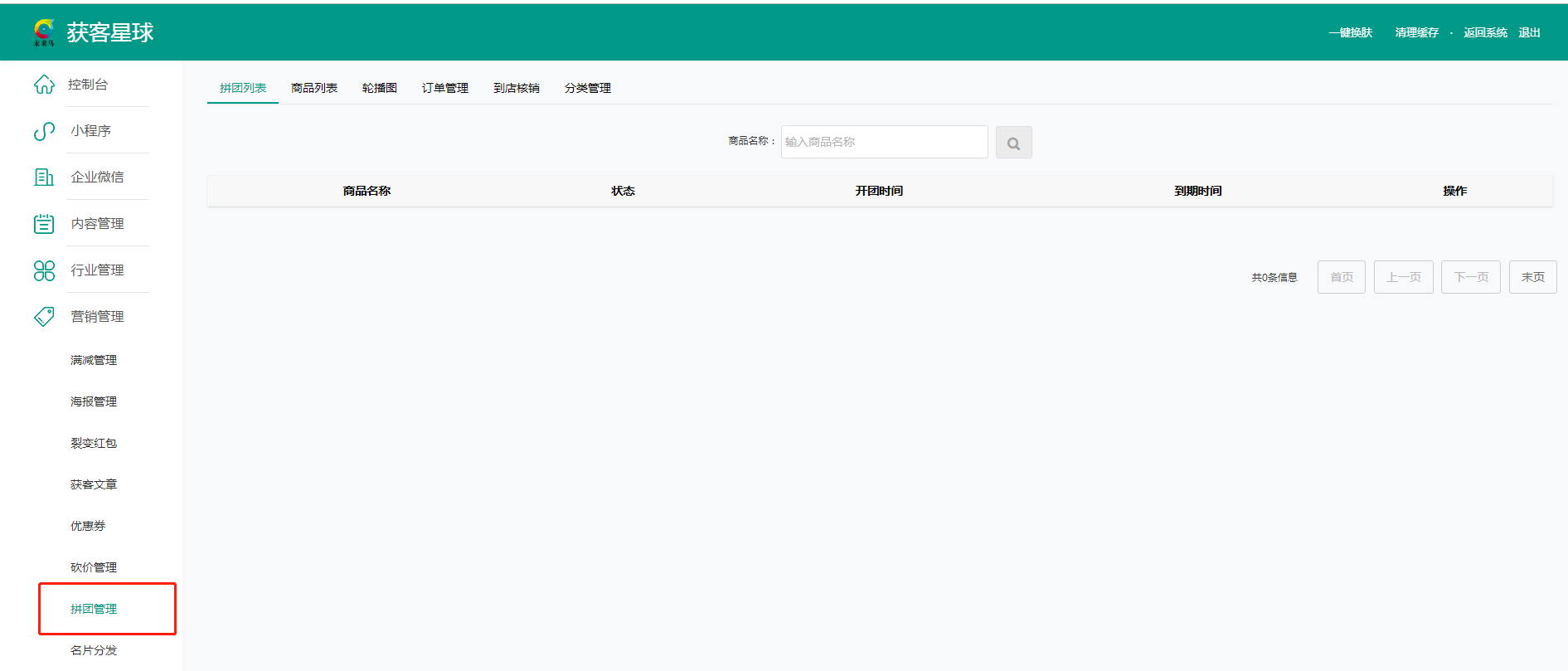Image resolution: width=1568 pixels, height=671 pixels.
Task: Click the house icon beside 控制台
Action: (x=44, y=85)
